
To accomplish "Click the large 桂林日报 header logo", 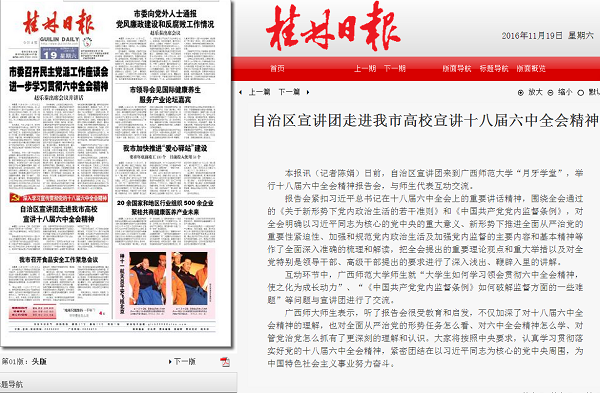I will [x=333, y=27].
